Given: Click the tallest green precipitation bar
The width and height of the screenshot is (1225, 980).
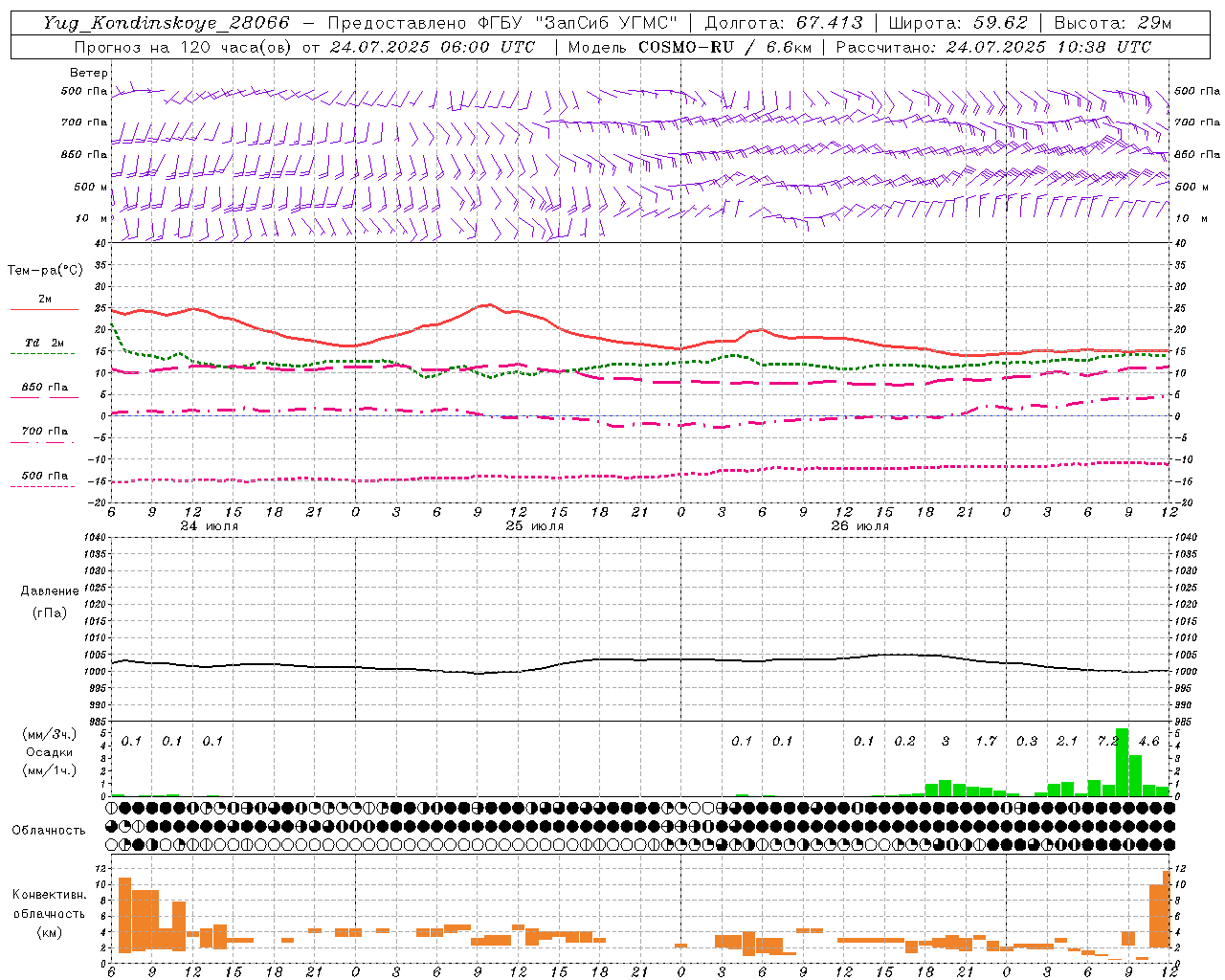Looking at the screenshot, I should point(1122,763).
